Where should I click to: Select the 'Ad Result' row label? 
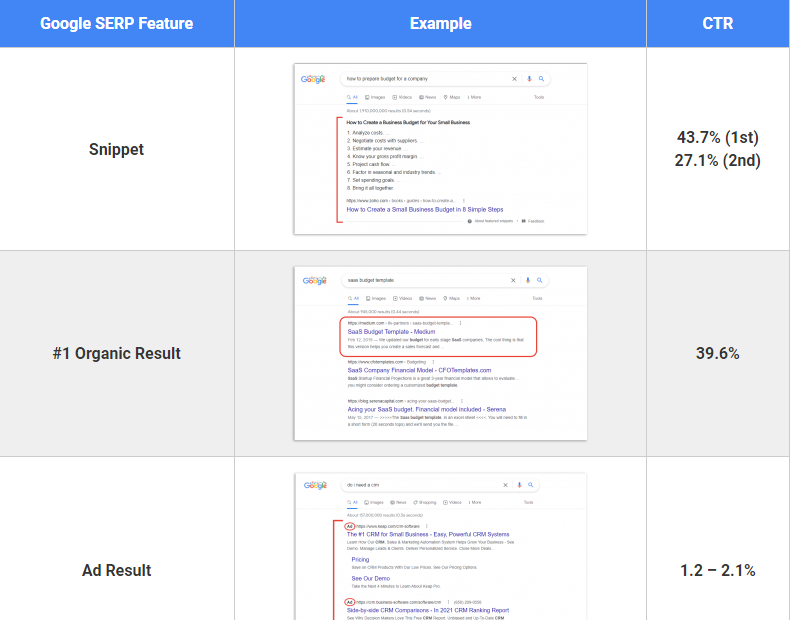pyautogui.click(x=116, y=571)
